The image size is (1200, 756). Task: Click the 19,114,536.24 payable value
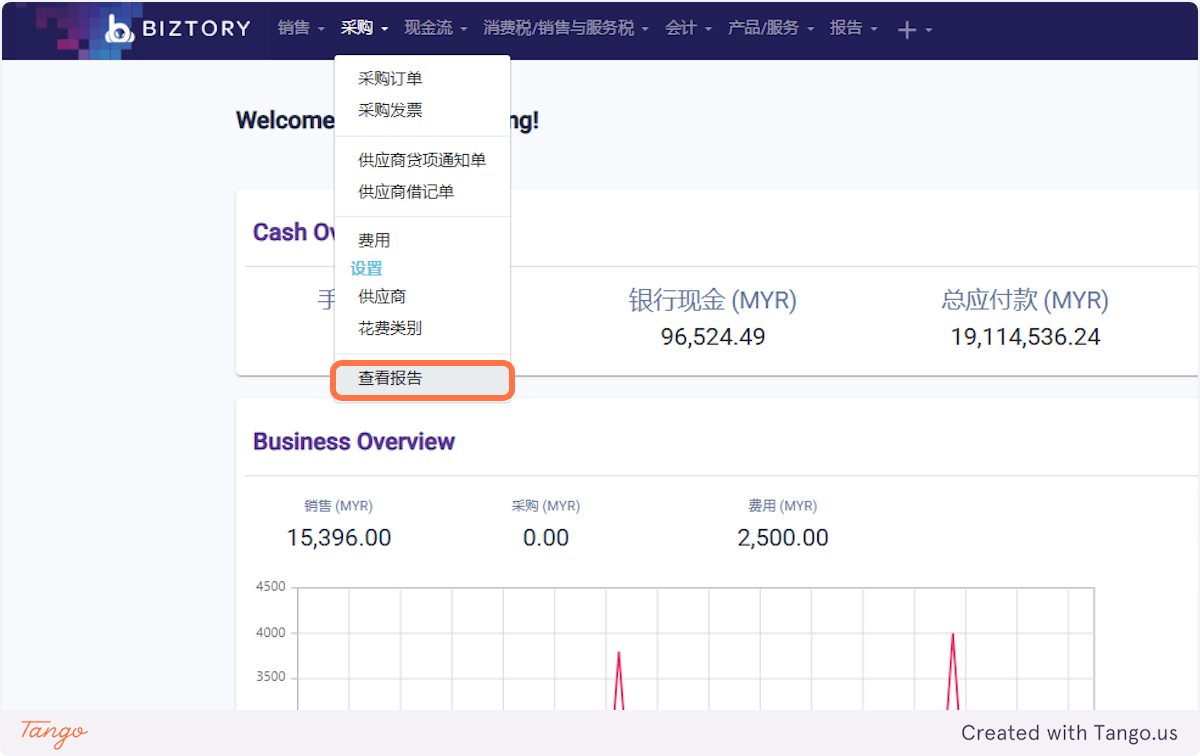pos(1025,337)
